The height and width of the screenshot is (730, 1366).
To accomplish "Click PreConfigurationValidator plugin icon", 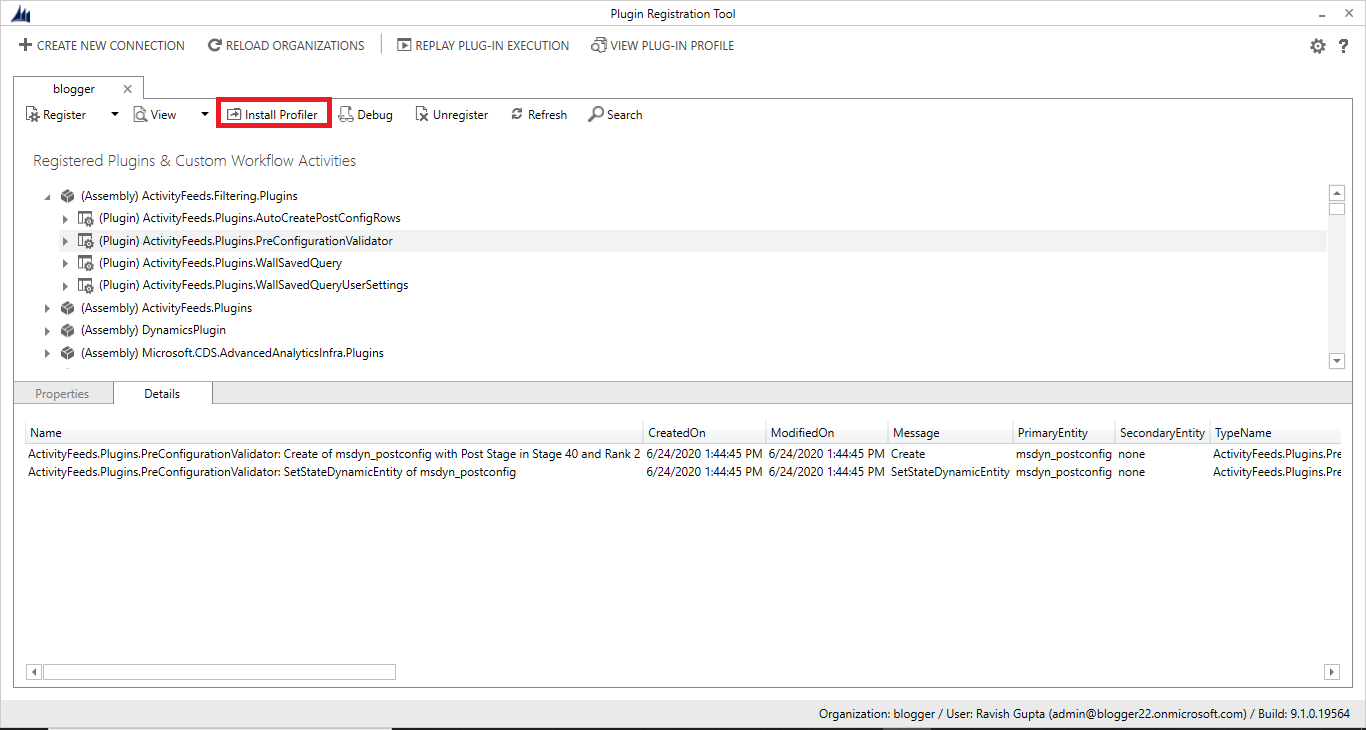I will pos(86,241).
